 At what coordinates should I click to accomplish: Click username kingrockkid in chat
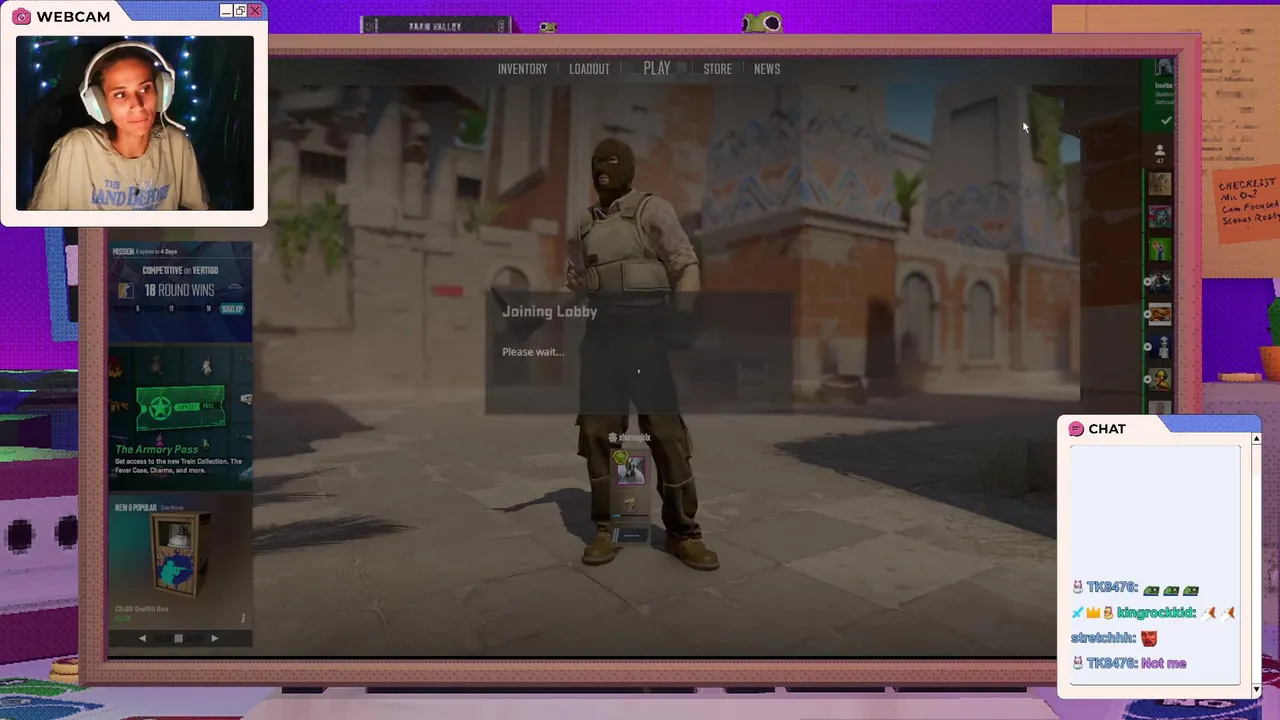(x=1156, y=613)
